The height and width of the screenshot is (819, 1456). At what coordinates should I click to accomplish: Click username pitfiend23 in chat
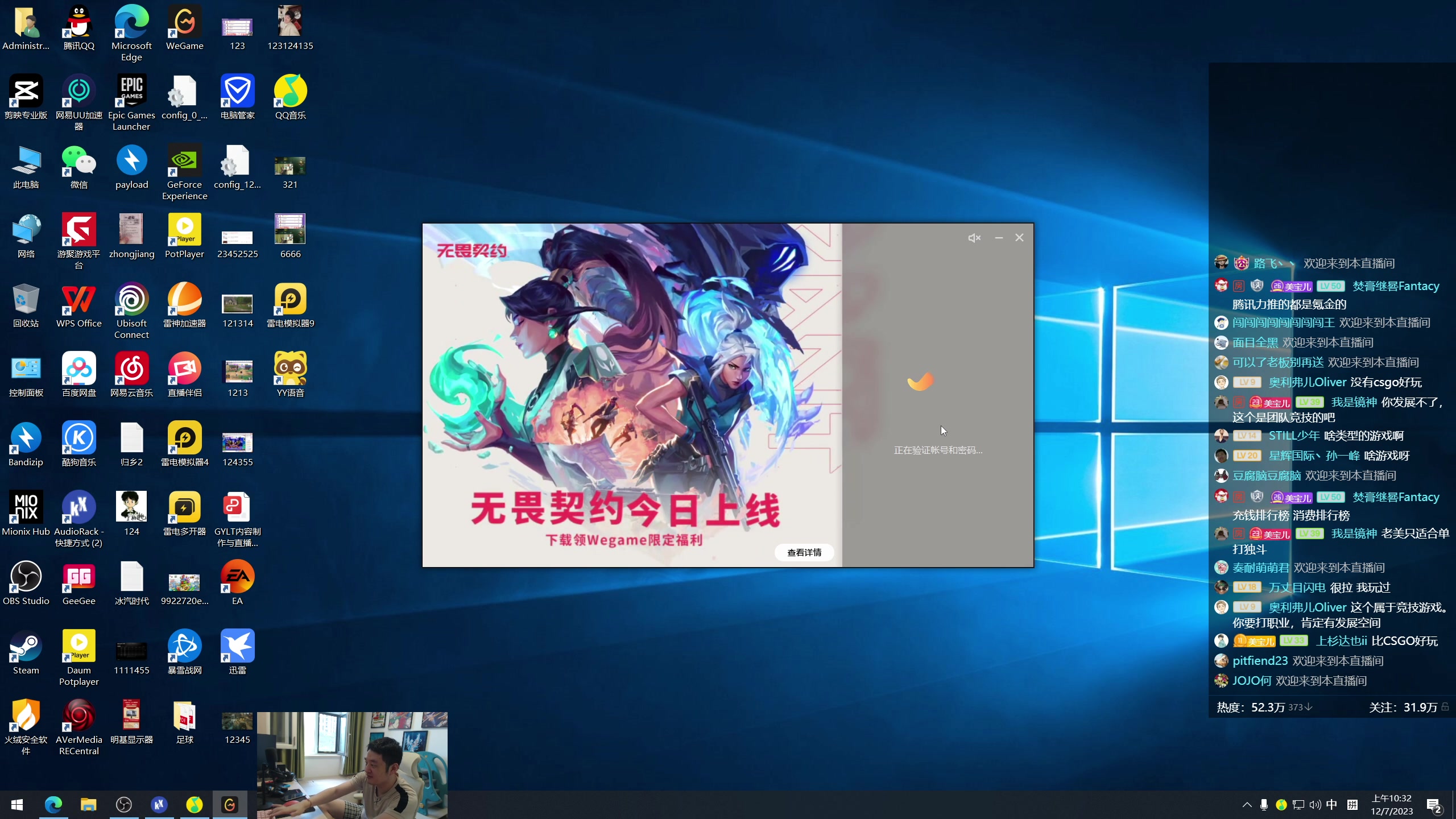tap(1260, 661)
